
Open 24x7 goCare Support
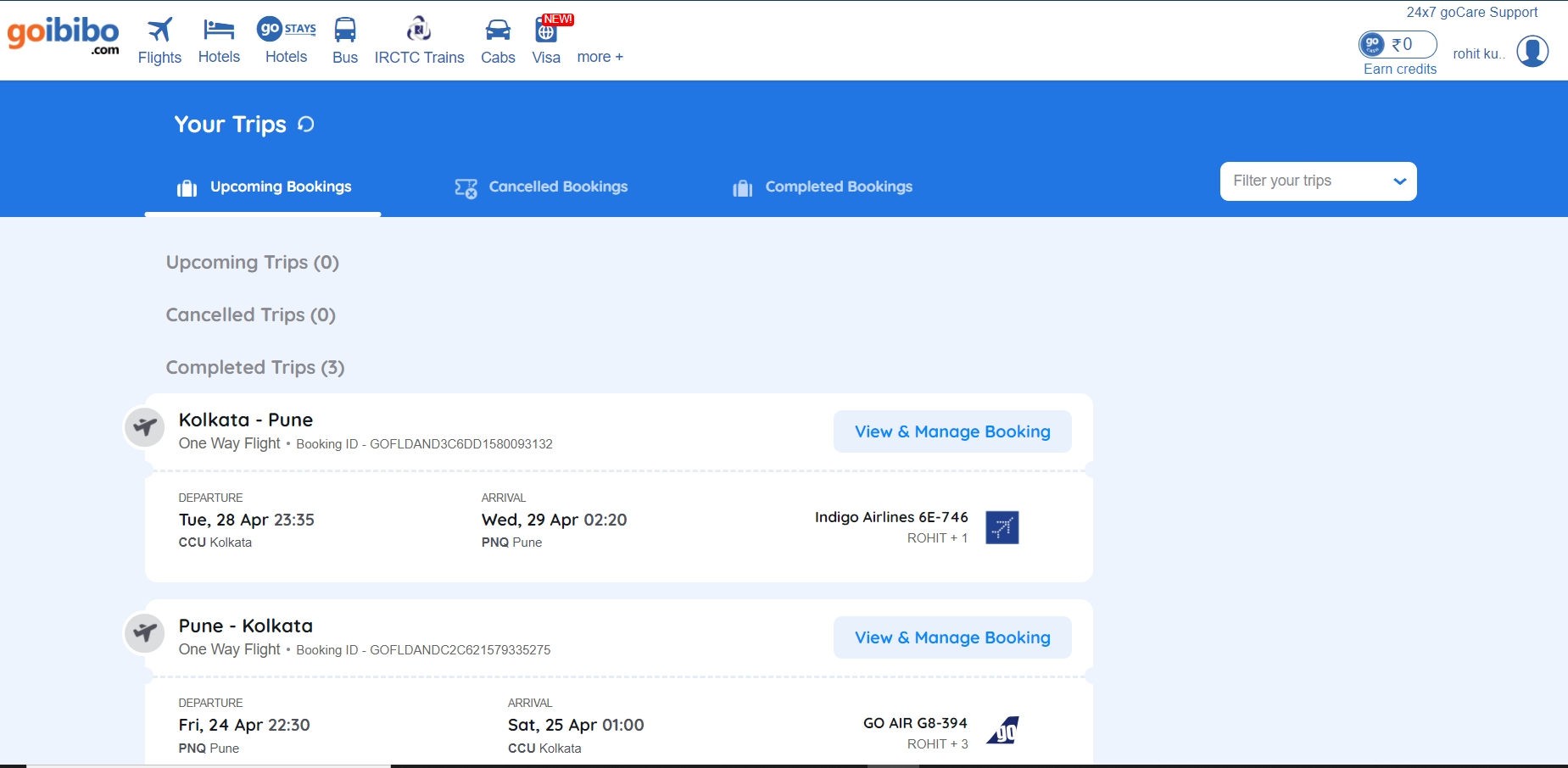(x=1471, y=12)
